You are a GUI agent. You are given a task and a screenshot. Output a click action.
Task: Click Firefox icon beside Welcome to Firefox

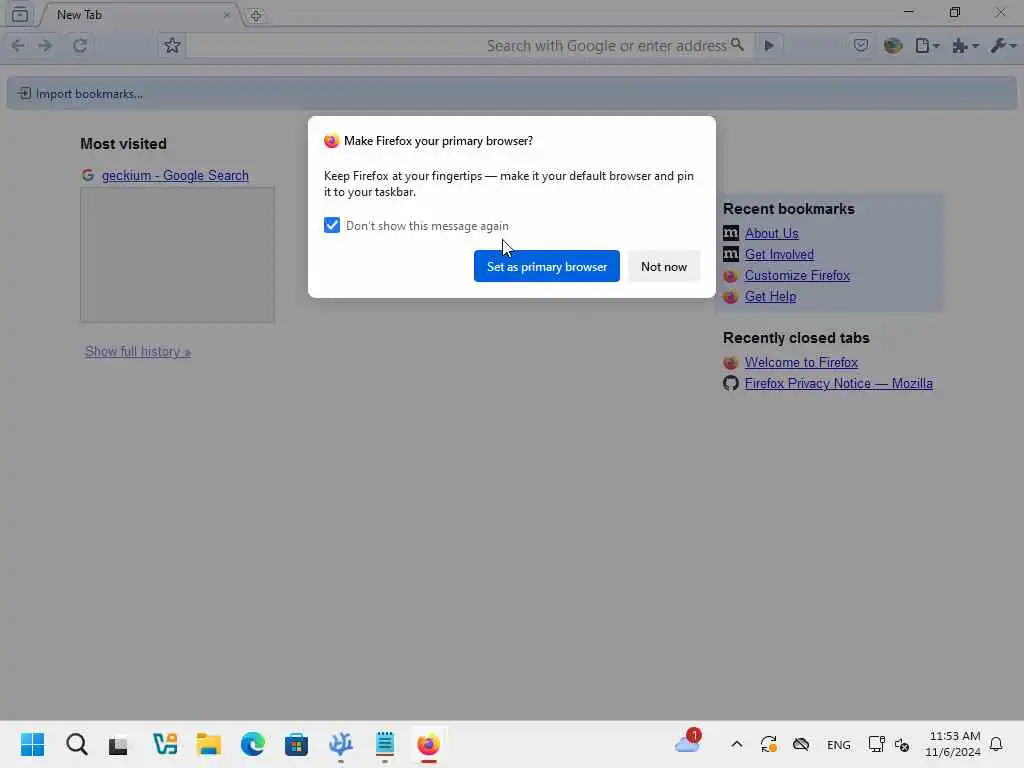coord(731,362)
